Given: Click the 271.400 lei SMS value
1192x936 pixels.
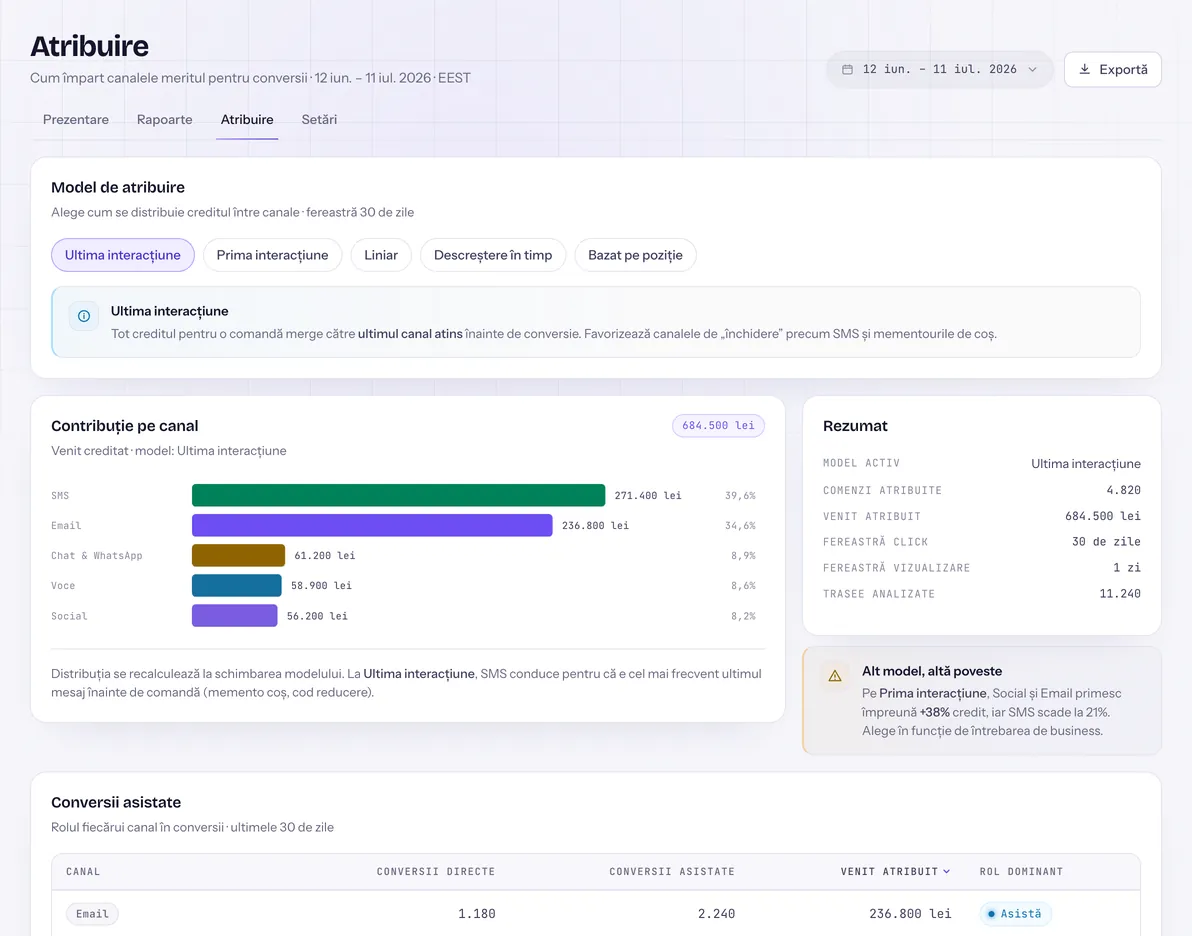Looking at the screenshot, I should tap(648, 495).
